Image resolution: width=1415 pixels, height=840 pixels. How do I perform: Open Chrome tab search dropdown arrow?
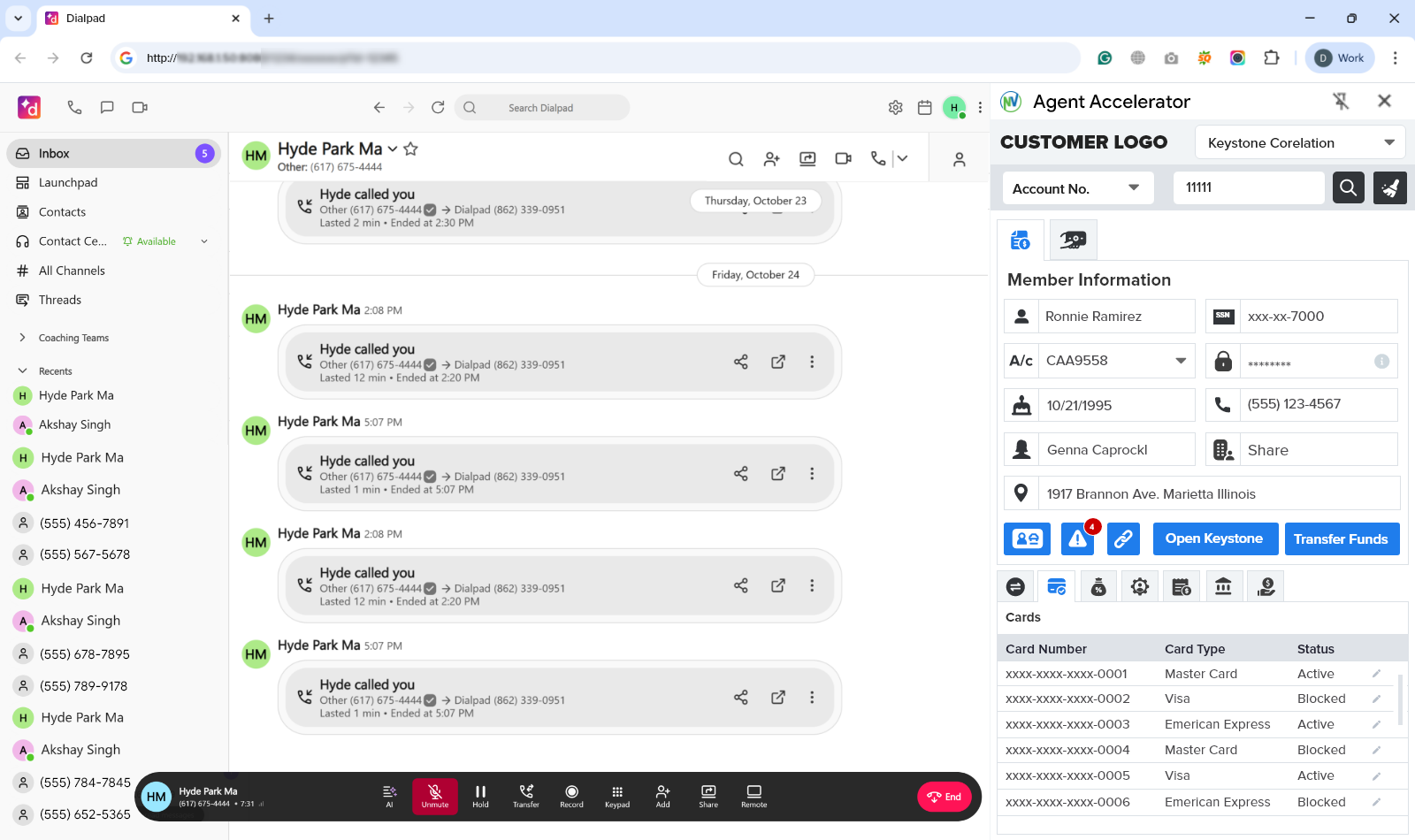pos(18,18)
